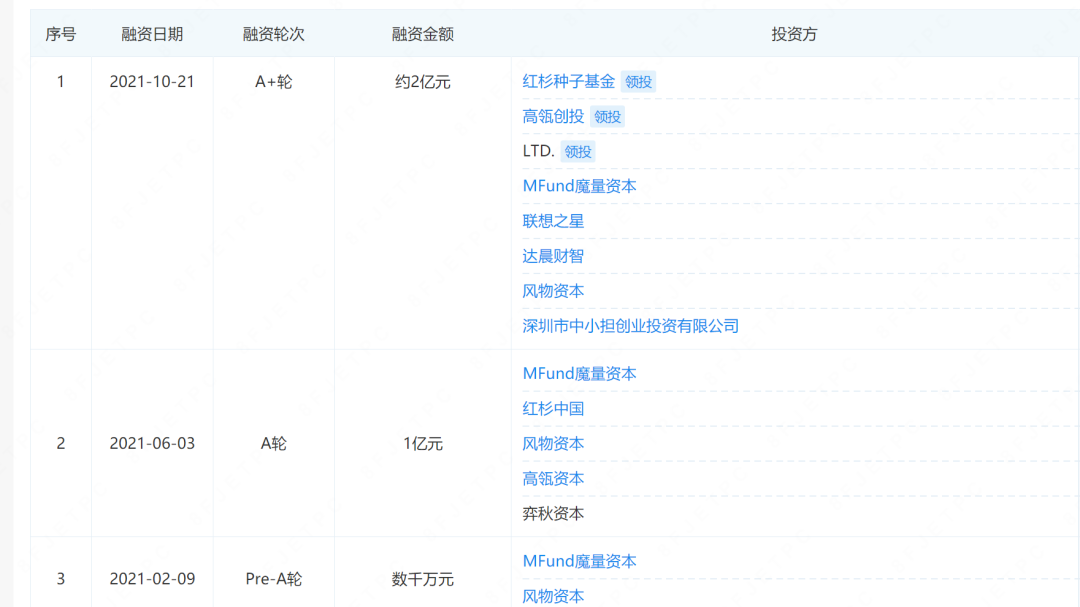This screenshot has height=607, width=1080.
Task: Open MFund魔量资本 in the Pre-A轮 row
Action: 579,562
